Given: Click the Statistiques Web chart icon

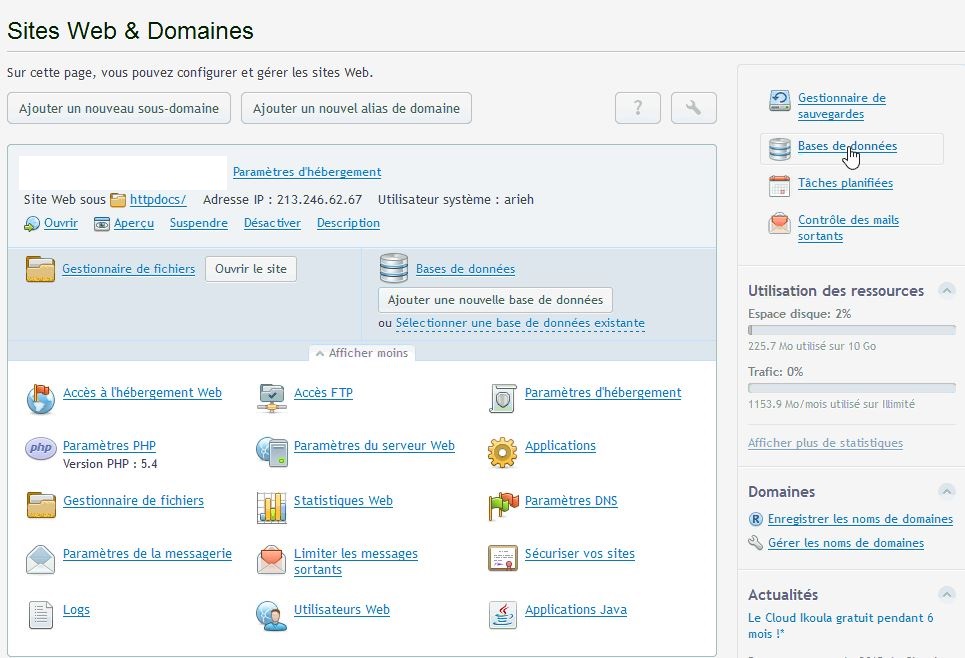Looking at the screenshot, I should click(272, 507).
